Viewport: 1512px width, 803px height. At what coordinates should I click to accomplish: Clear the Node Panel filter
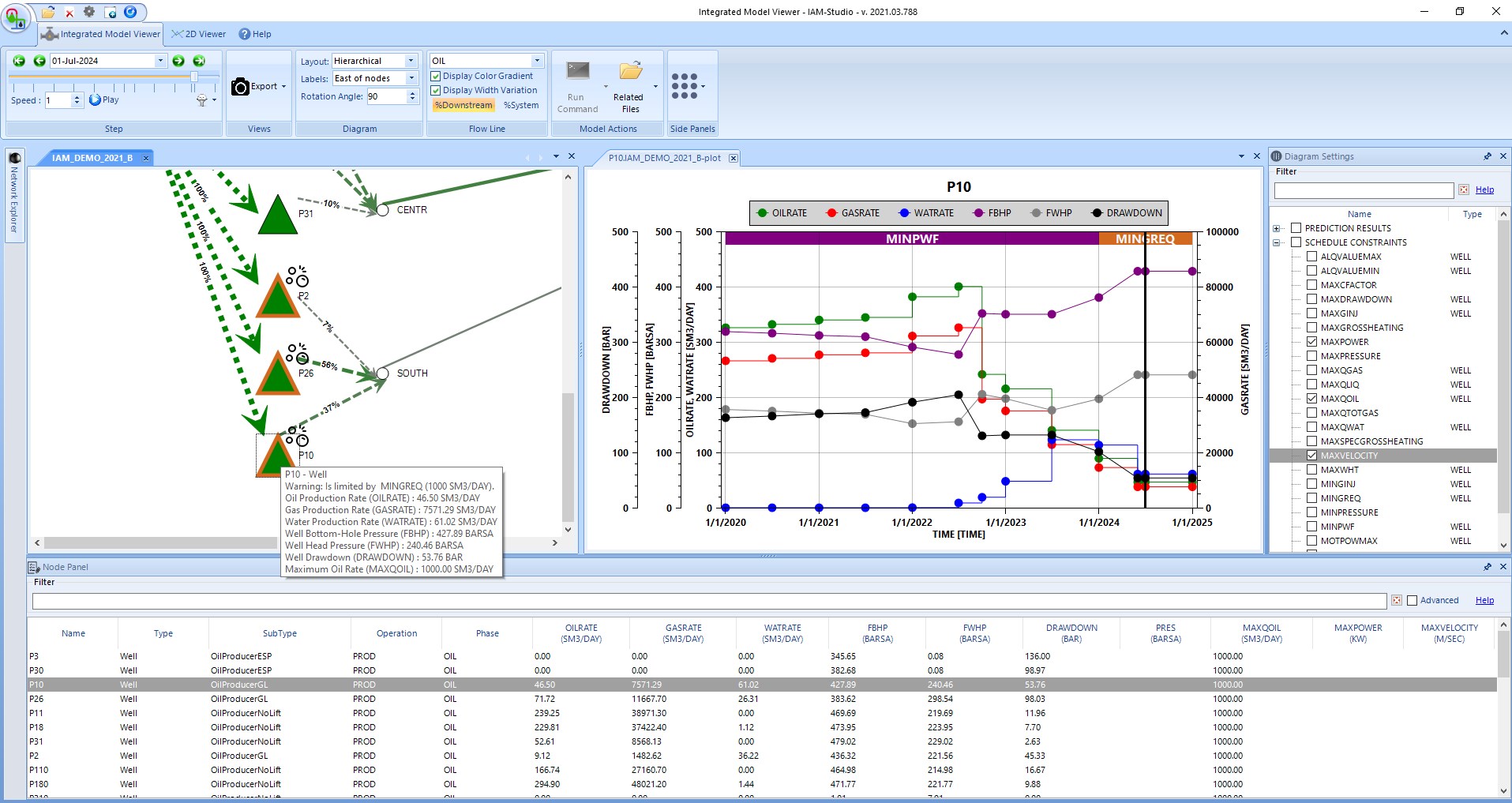1397,600
